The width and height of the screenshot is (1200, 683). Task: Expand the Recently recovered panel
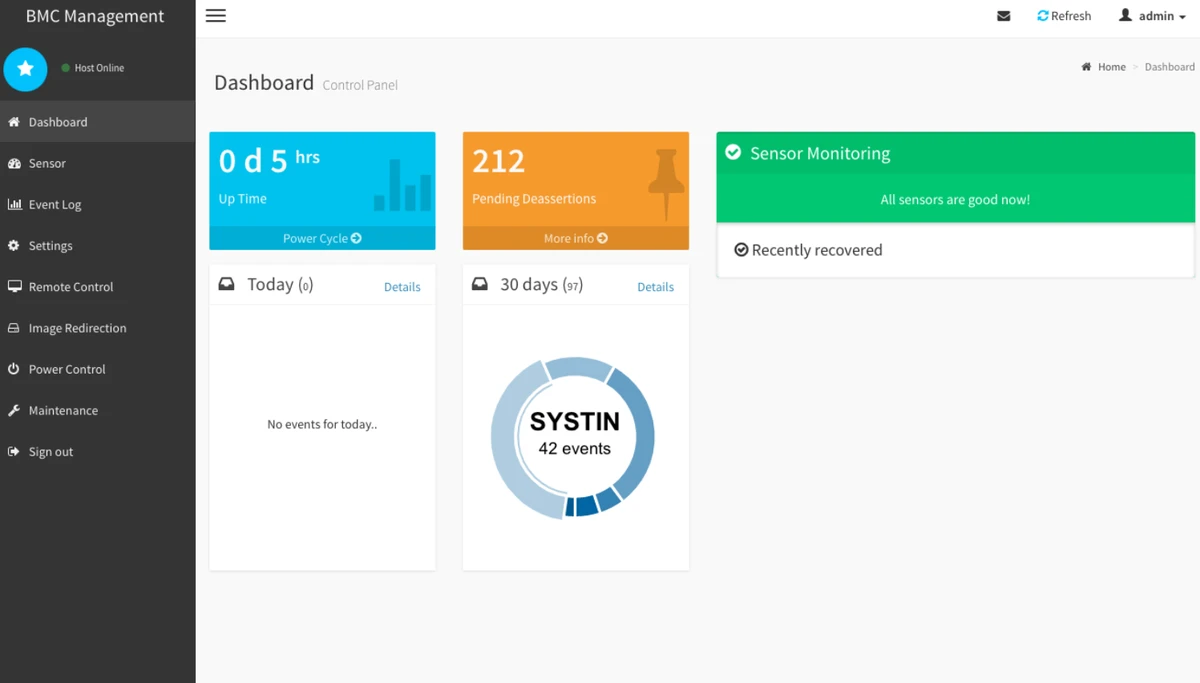coord(816,251)
